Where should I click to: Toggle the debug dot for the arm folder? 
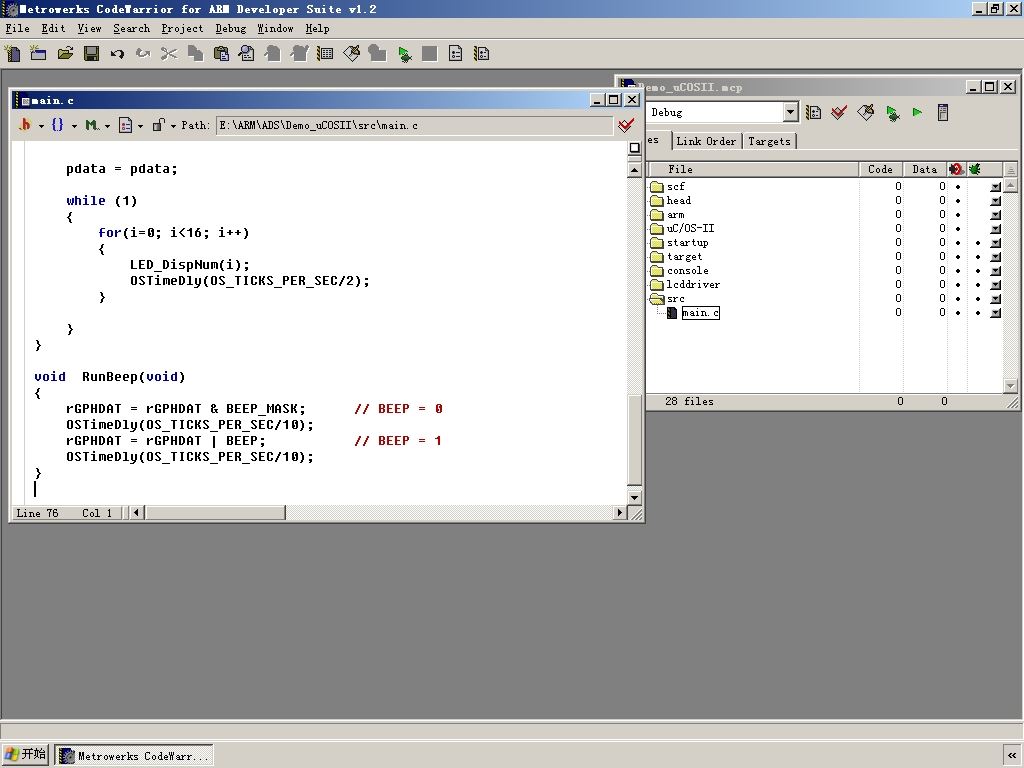coord(958,215)
